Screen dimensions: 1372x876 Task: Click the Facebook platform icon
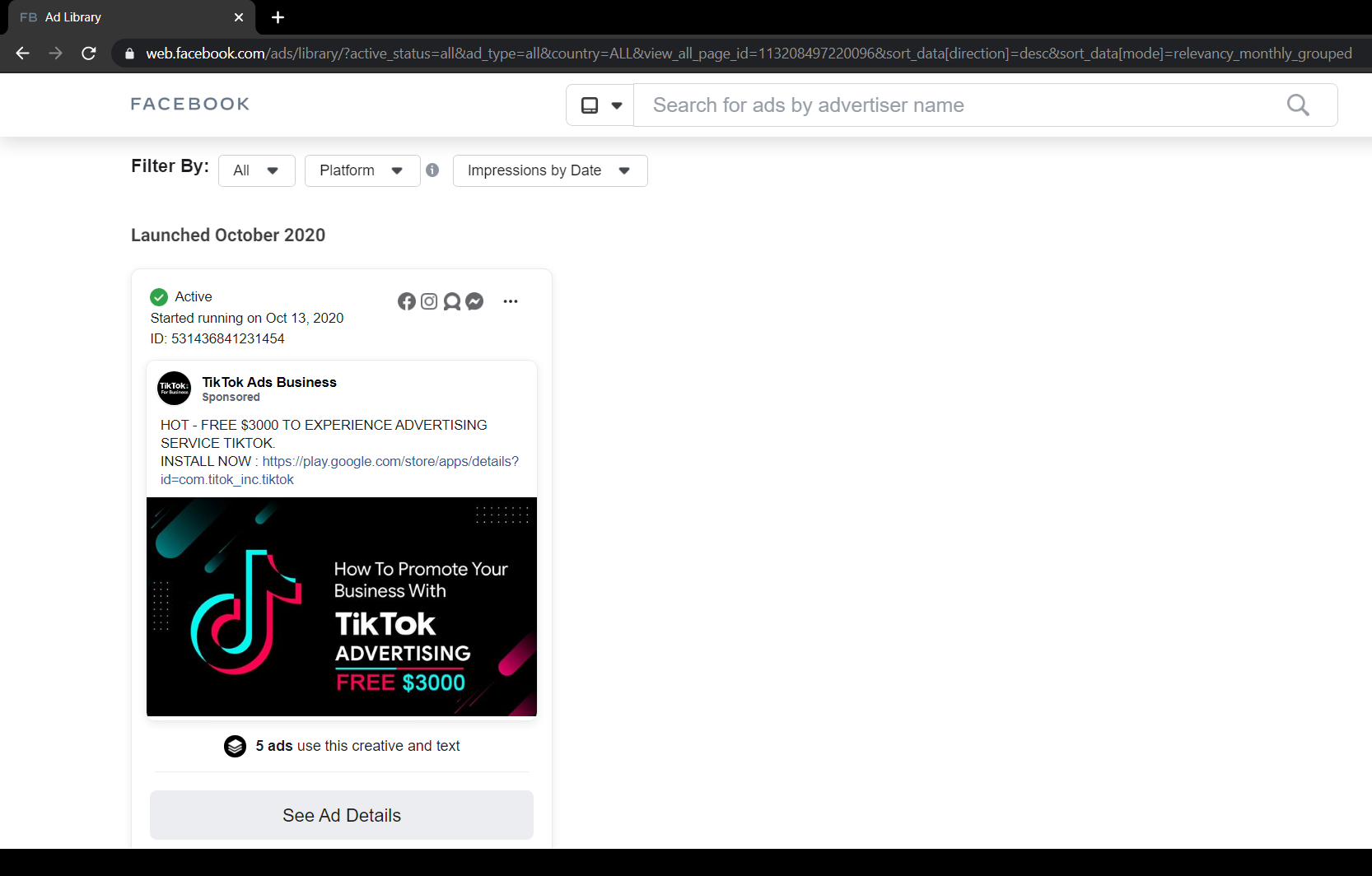tap(407, 301)
